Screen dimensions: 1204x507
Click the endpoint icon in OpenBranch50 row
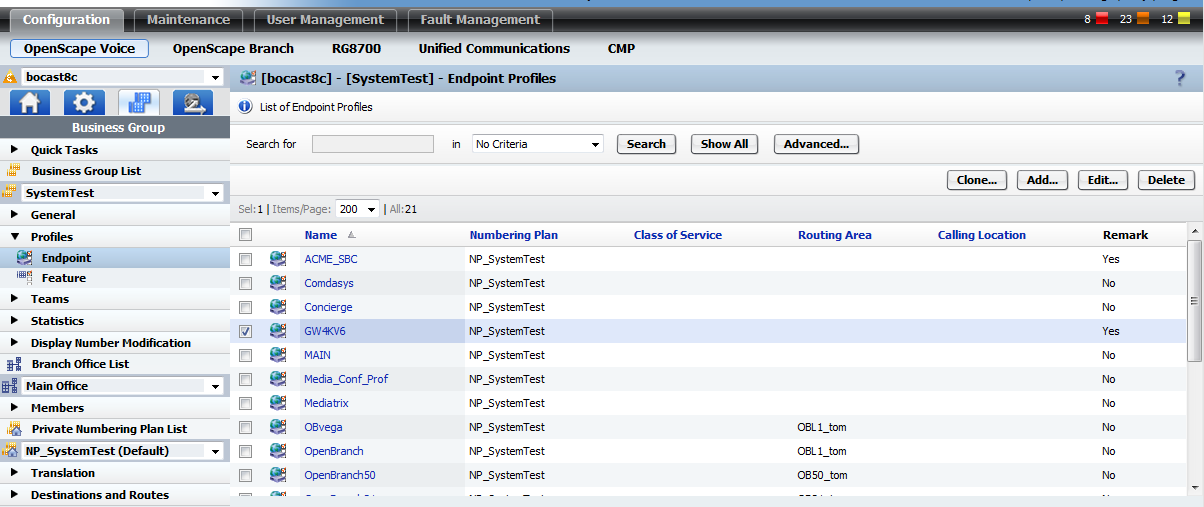point(277,475)
